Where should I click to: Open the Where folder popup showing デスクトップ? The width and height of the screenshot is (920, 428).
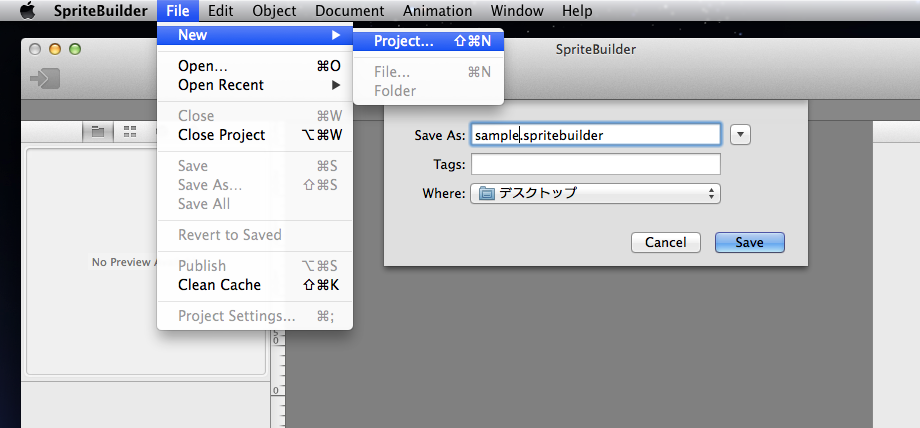595,193
